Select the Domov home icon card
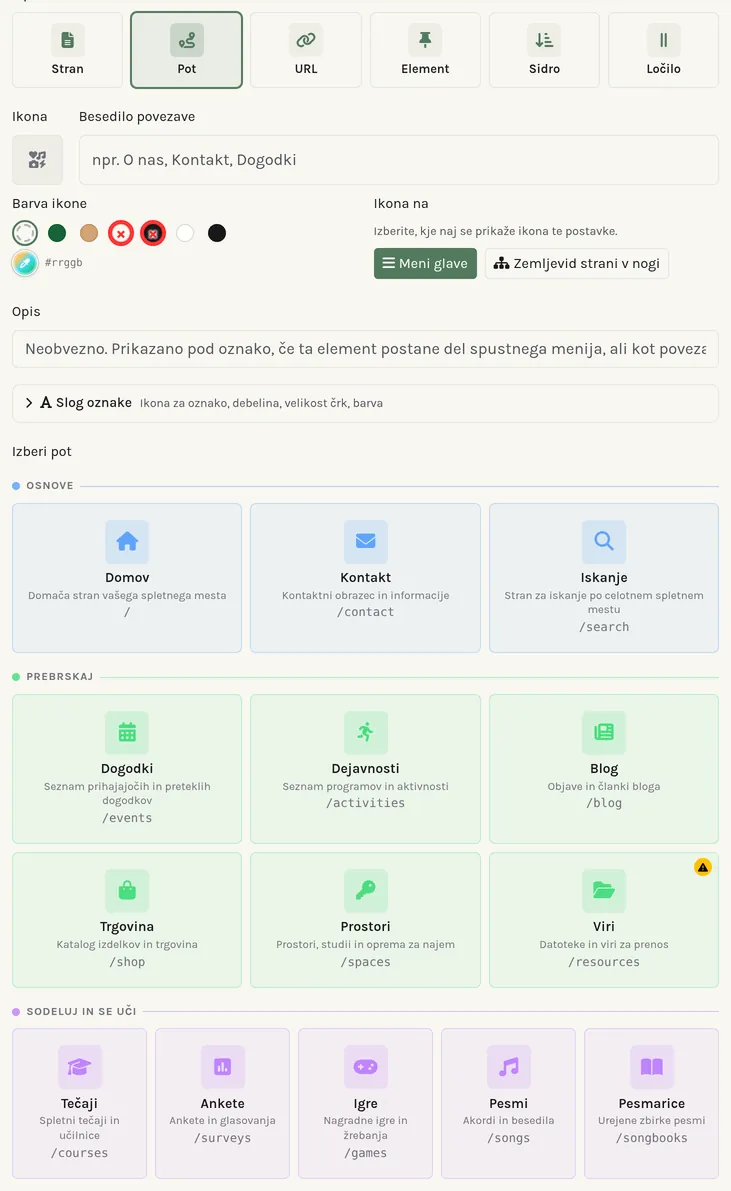Viewport: 731px width, 1191px height. tap(127, 577)
